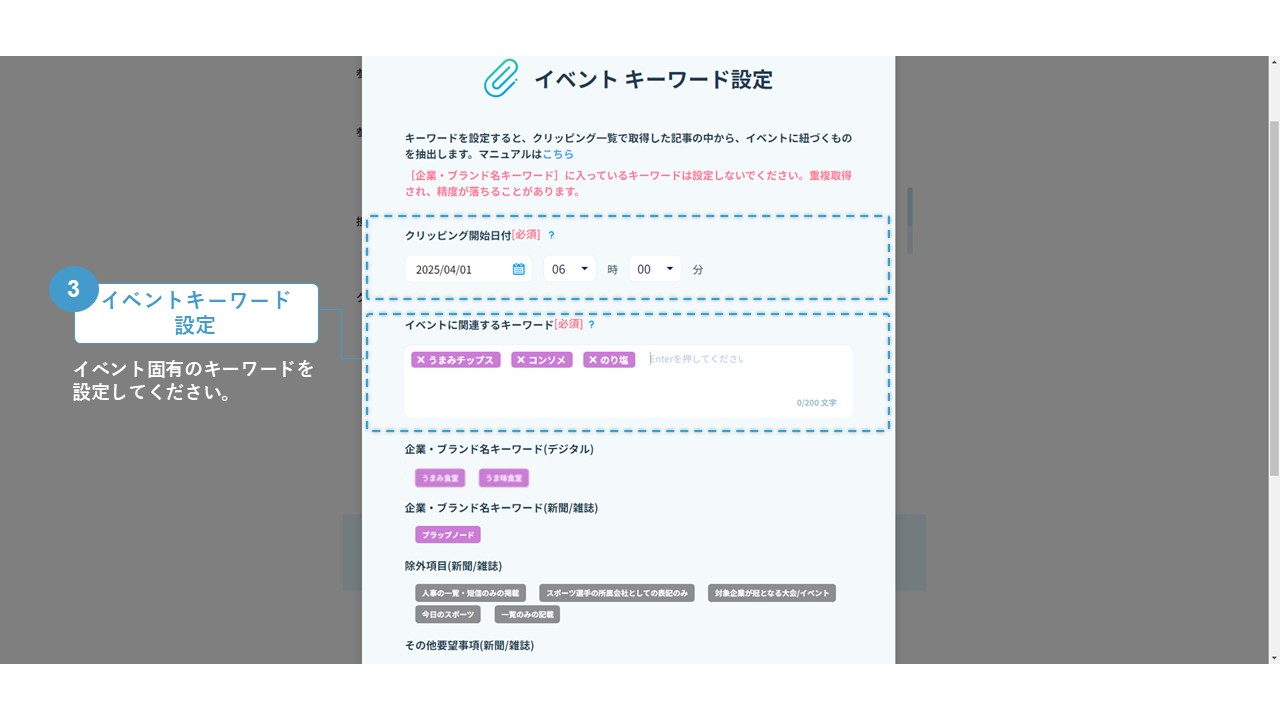Click help icon beside クリッピング開始日付
The height and width of the screenshot is (720, 1280).
point(551,235)
